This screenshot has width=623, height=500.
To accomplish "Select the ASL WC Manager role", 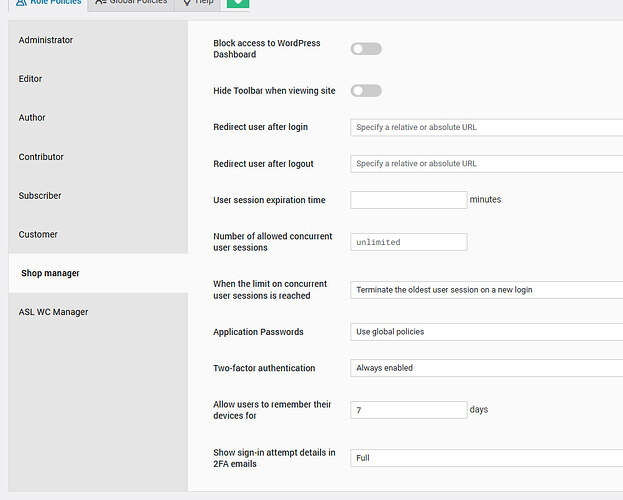I will (x=53, y=312).
